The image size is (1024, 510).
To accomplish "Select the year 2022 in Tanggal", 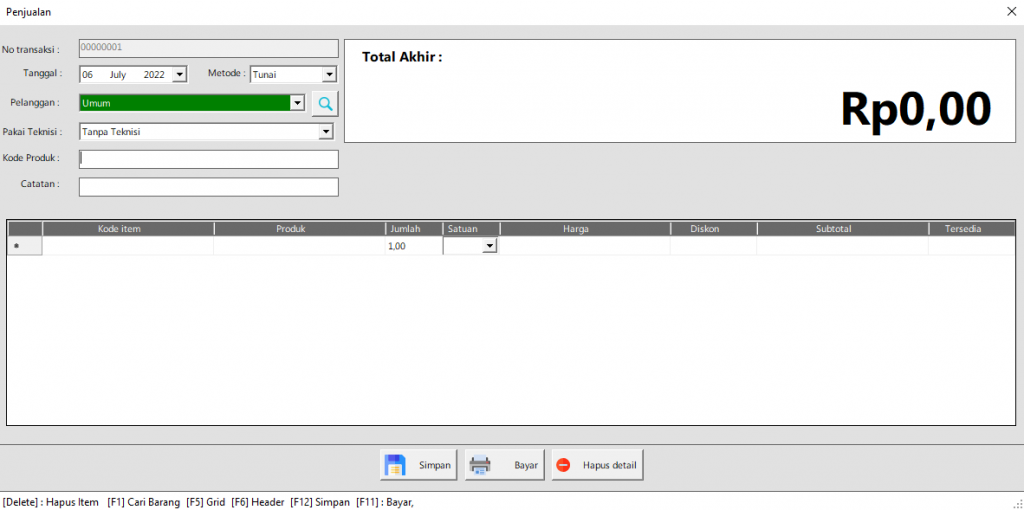I will coord(154,74).
